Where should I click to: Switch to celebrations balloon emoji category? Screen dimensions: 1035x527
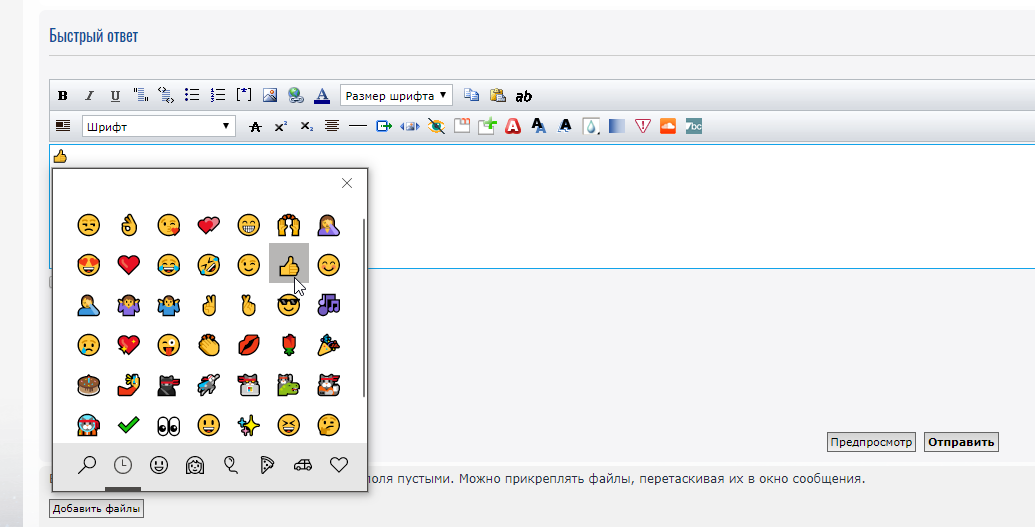click(230, 465)
